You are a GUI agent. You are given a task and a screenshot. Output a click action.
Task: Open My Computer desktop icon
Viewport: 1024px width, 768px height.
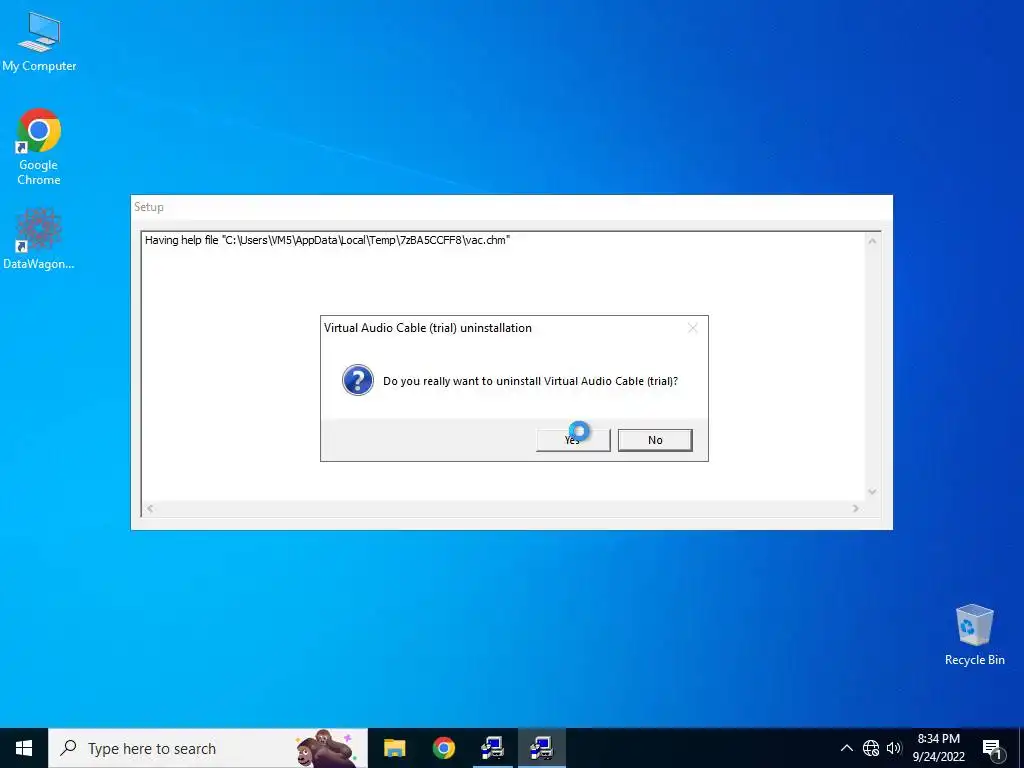point(39,42)
